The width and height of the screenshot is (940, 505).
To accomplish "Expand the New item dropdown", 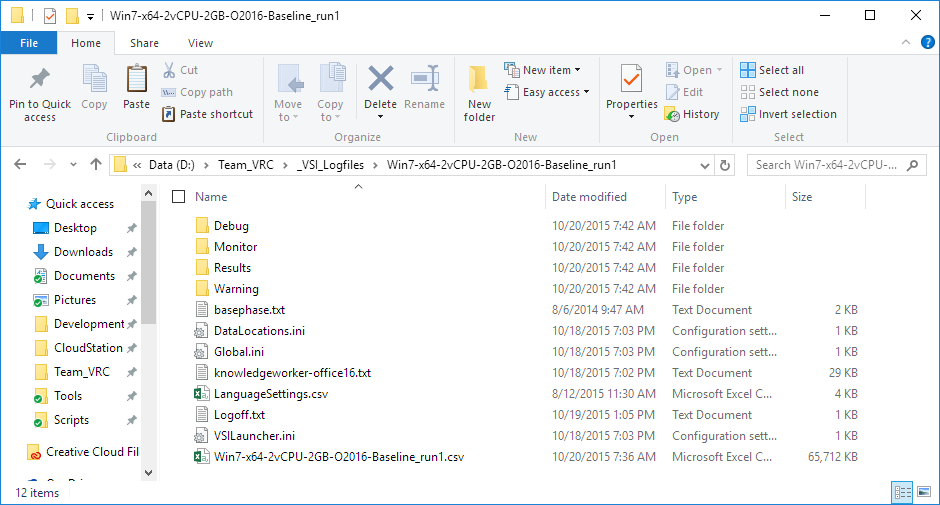I will (x=577, y=70).
